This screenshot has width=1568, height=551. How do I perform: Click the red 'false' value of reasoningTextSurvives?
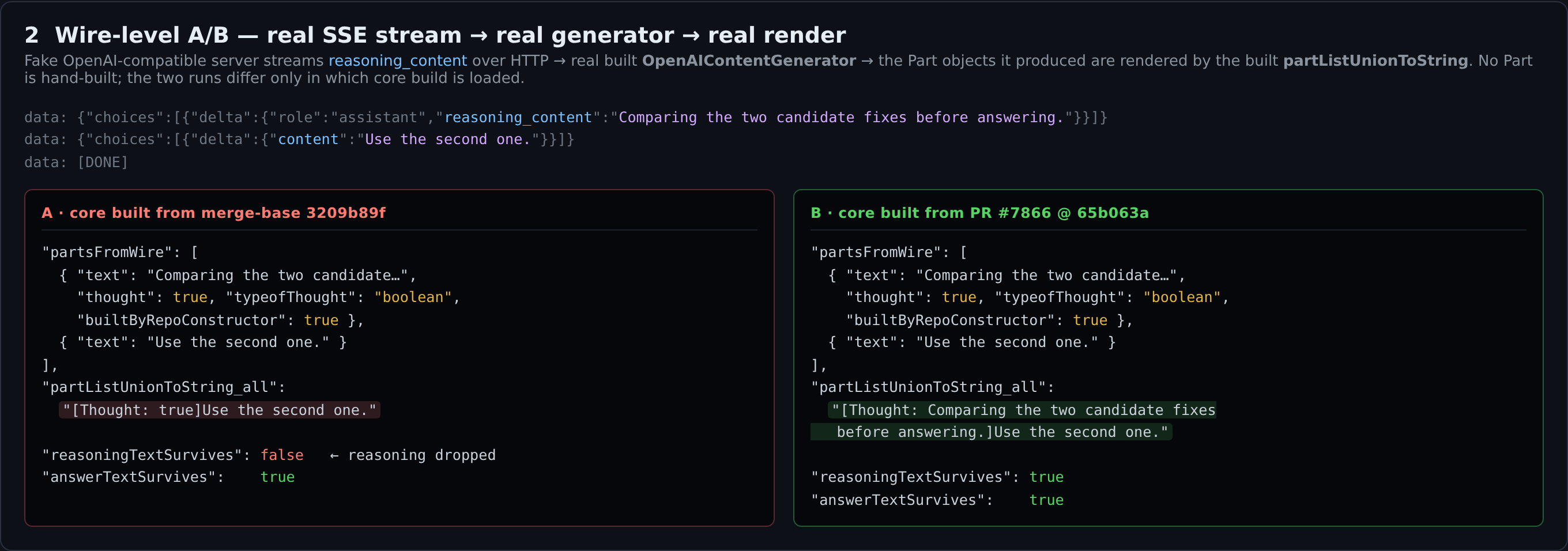(x=282, y=455)
